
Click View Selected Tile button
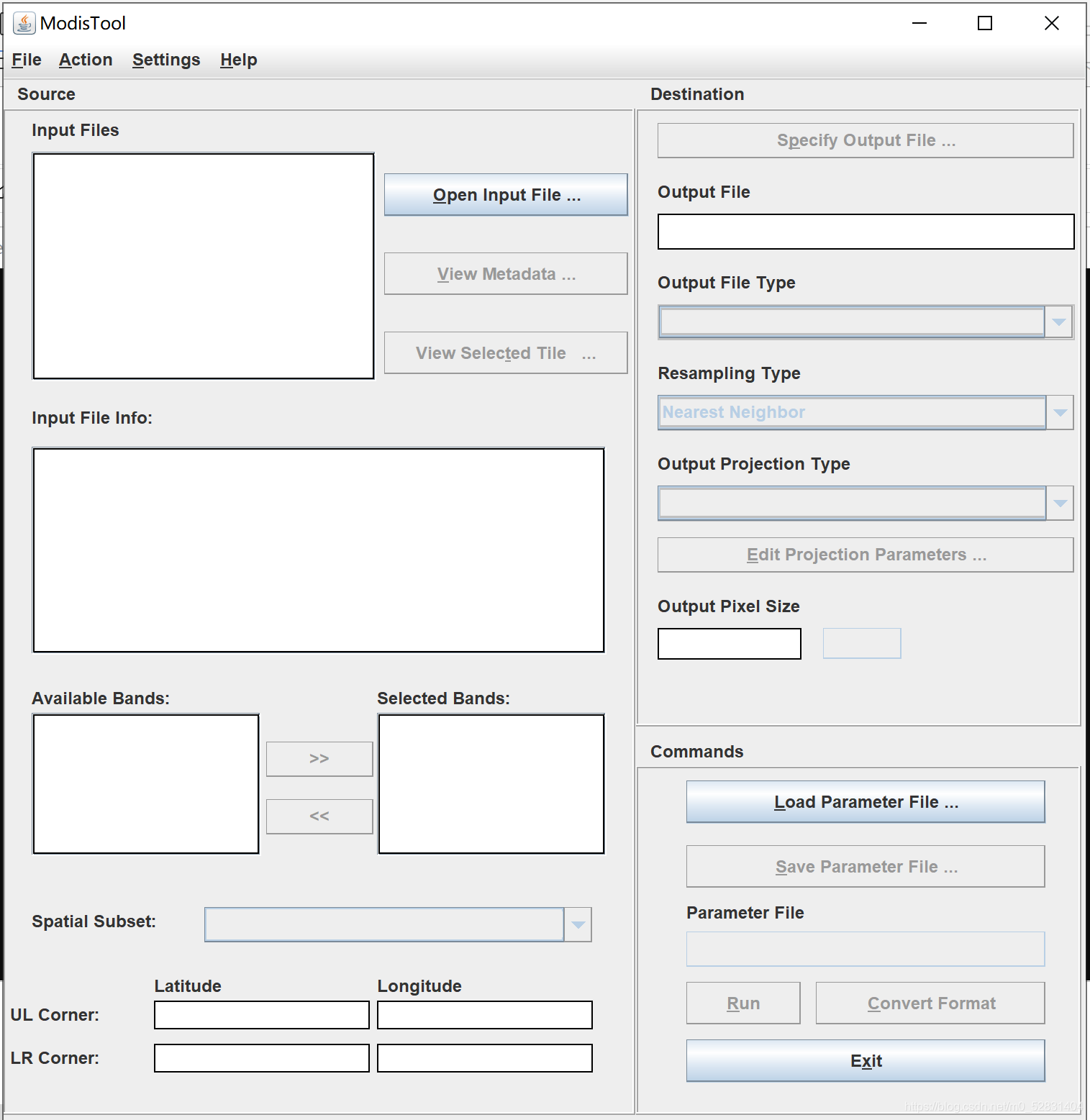[506, 353]
